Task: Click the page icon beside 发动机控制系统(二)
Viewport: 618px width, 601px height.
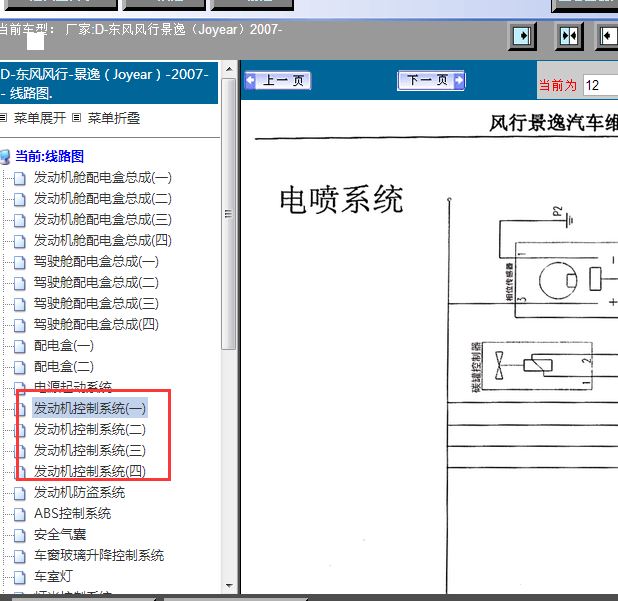Action: point(19,430)
